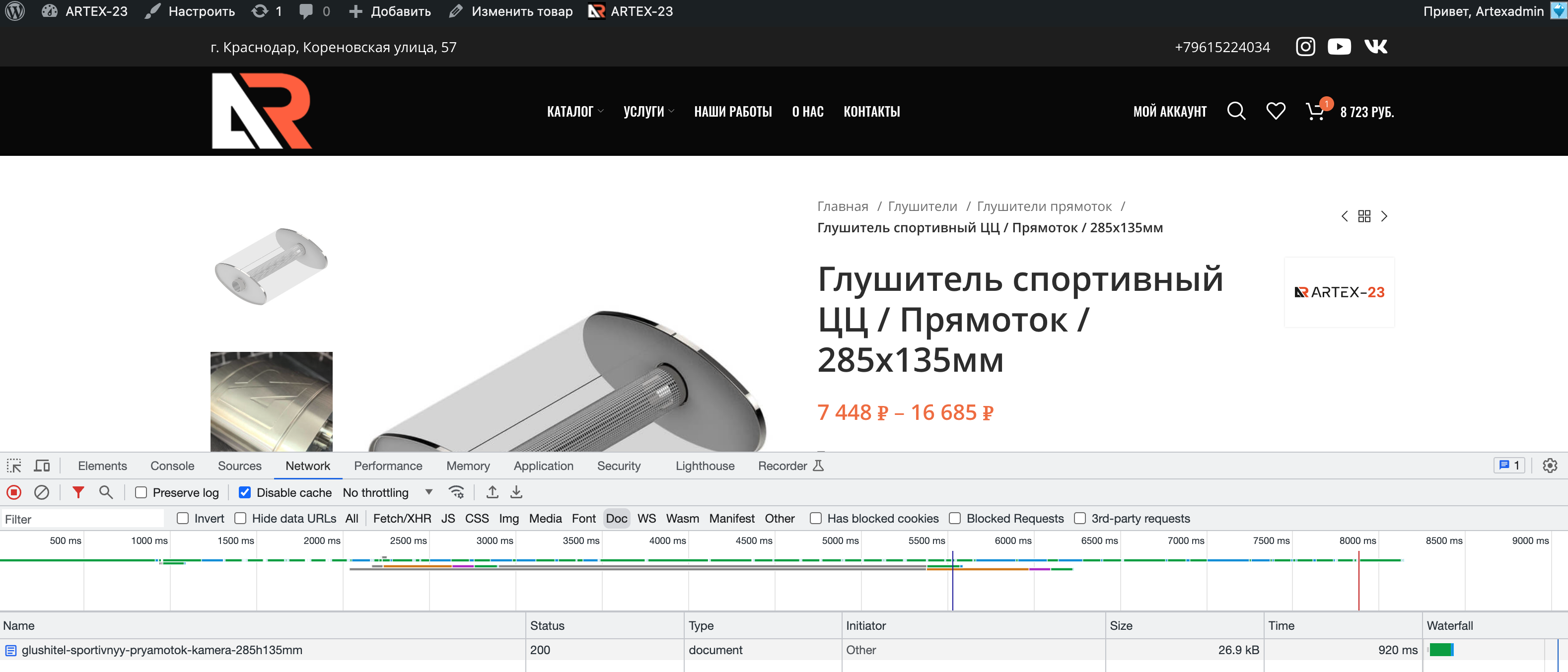Viewport: 1568px width, 672px height.
Task: Uncheck the Disable cache checkbox
Action: [245, 492]
